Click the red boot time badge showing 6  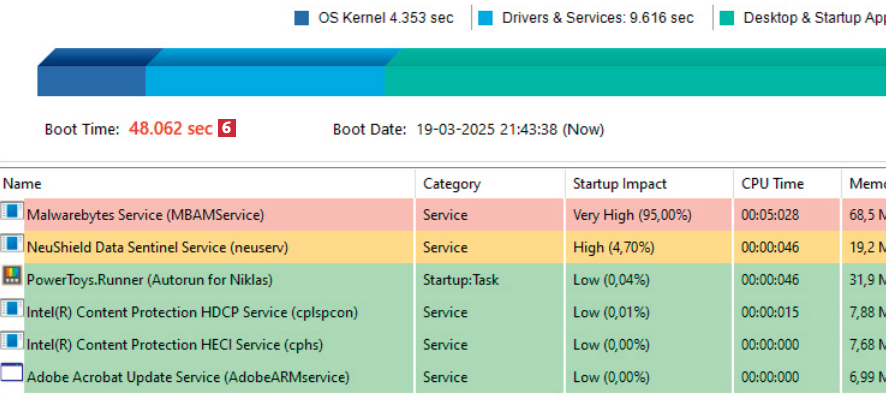coord(227,129)
